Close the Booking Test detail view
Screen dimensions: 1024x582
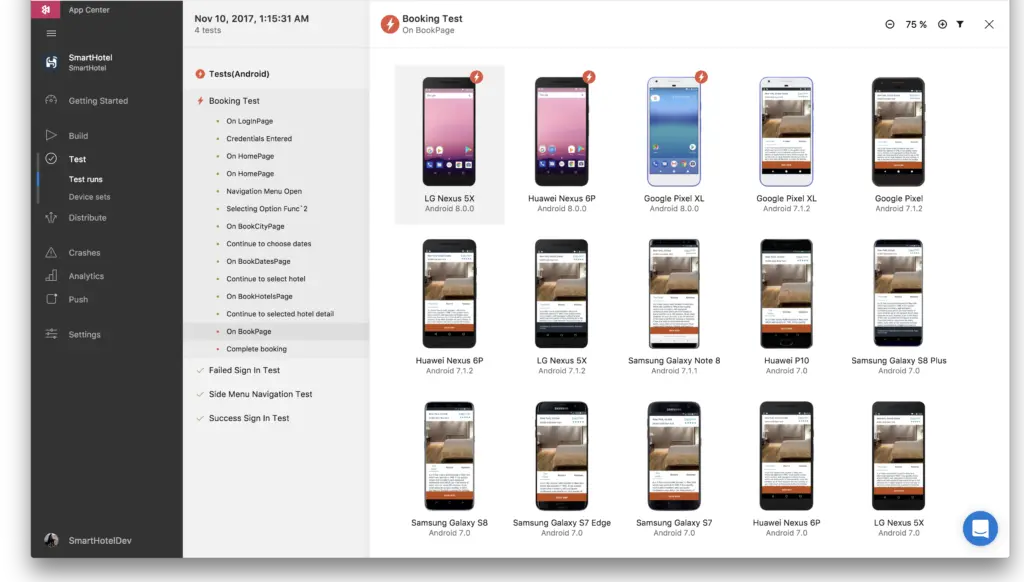click(989, 24)
